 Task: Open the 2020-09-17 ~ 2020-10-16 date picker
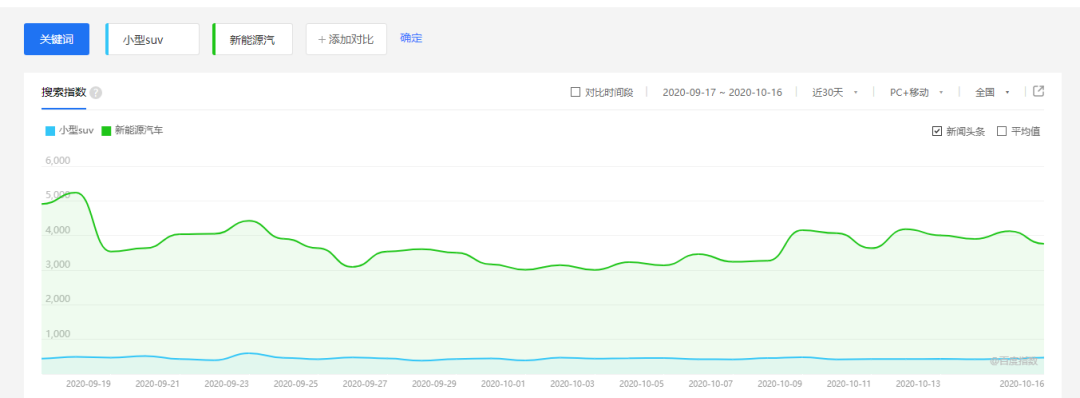(722, 92)
